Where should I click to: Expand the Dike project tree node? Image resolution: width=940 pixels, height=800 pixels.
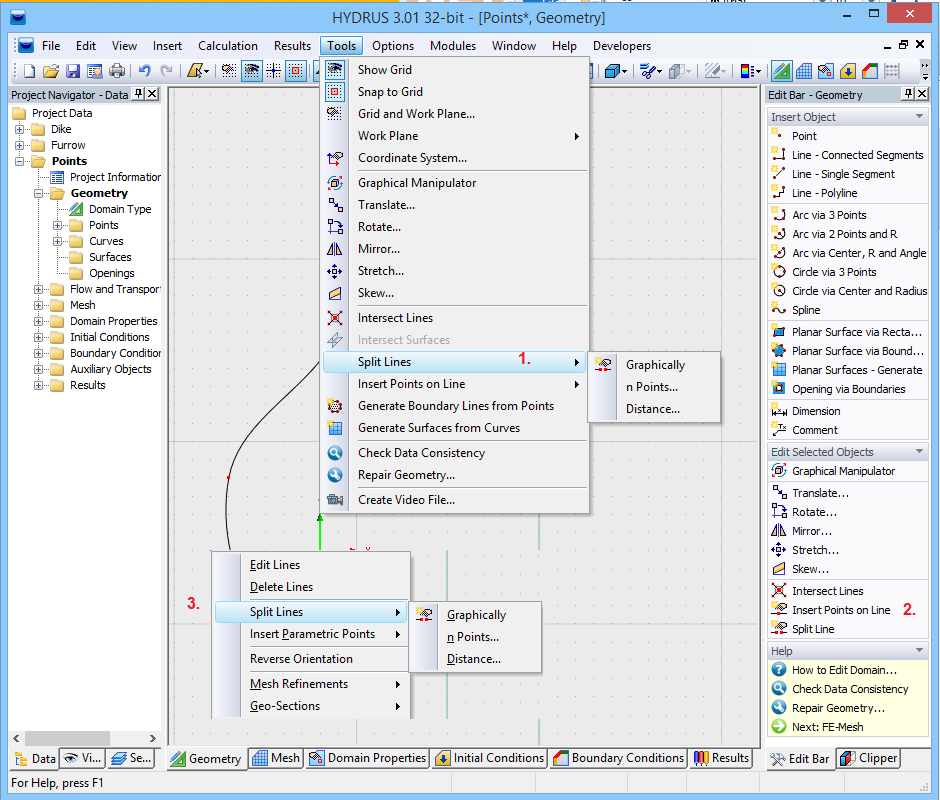coord(19,129)
